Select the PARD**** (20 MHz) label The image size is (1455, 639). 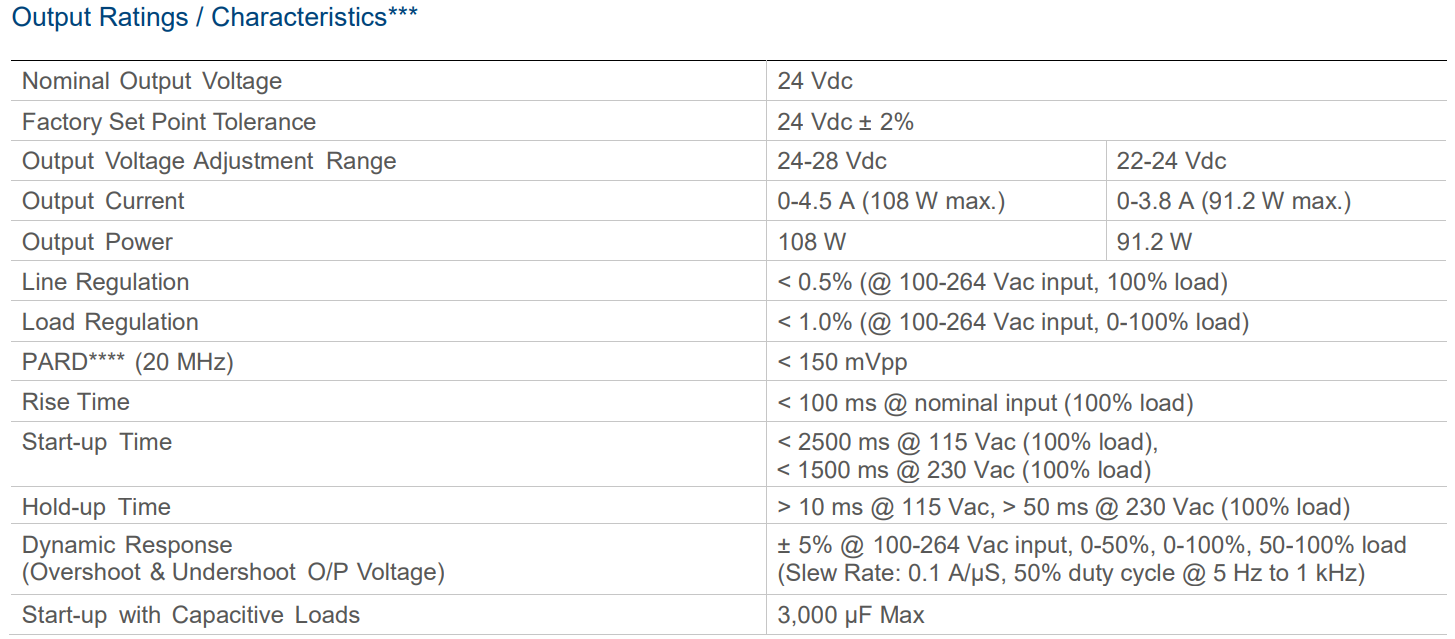click(127, 362)
